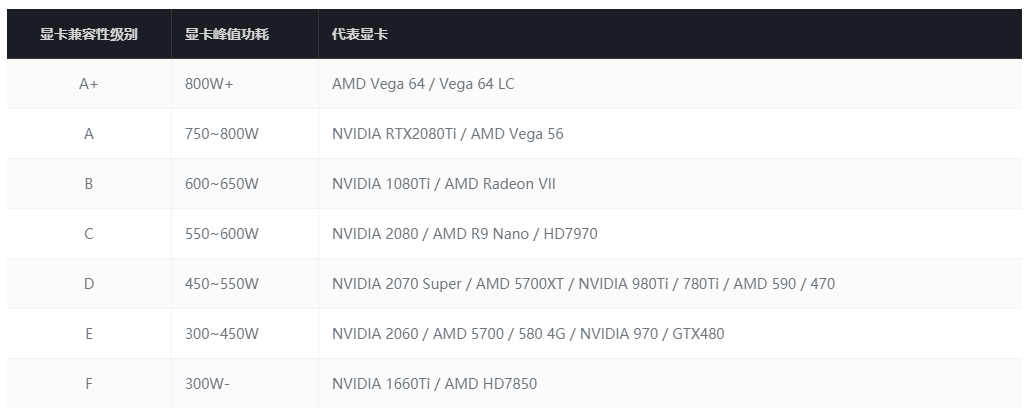Click the AMD Vega 64 / Vega 64 LC cell
1027x417 pixels.
[423, 84]
